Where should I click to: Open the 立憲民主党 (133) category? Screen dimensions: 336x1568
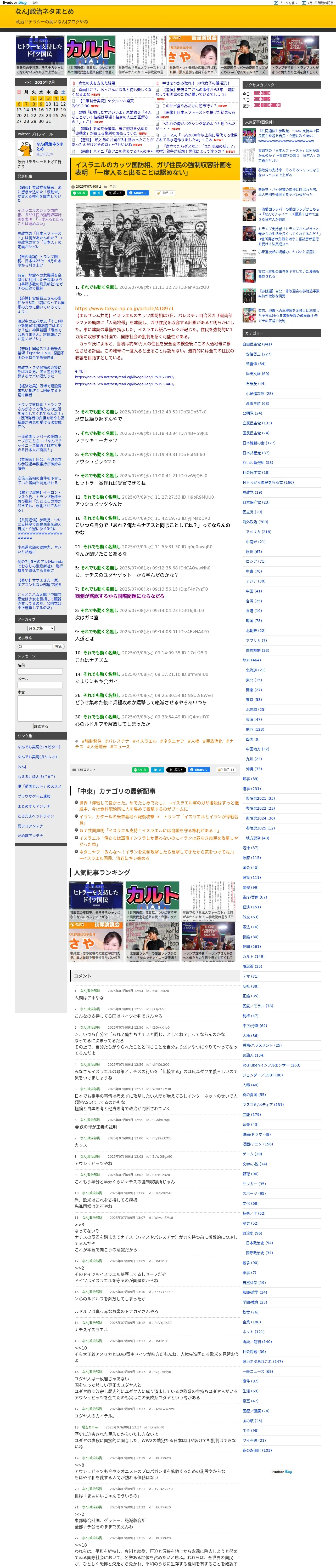point(257,423)
